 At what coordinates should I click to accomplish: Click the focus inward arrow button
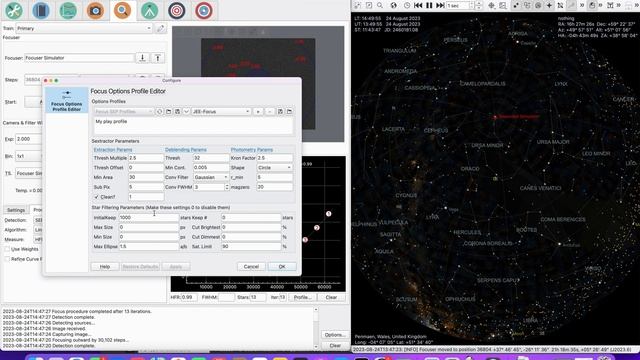click(x=142, y=58)
